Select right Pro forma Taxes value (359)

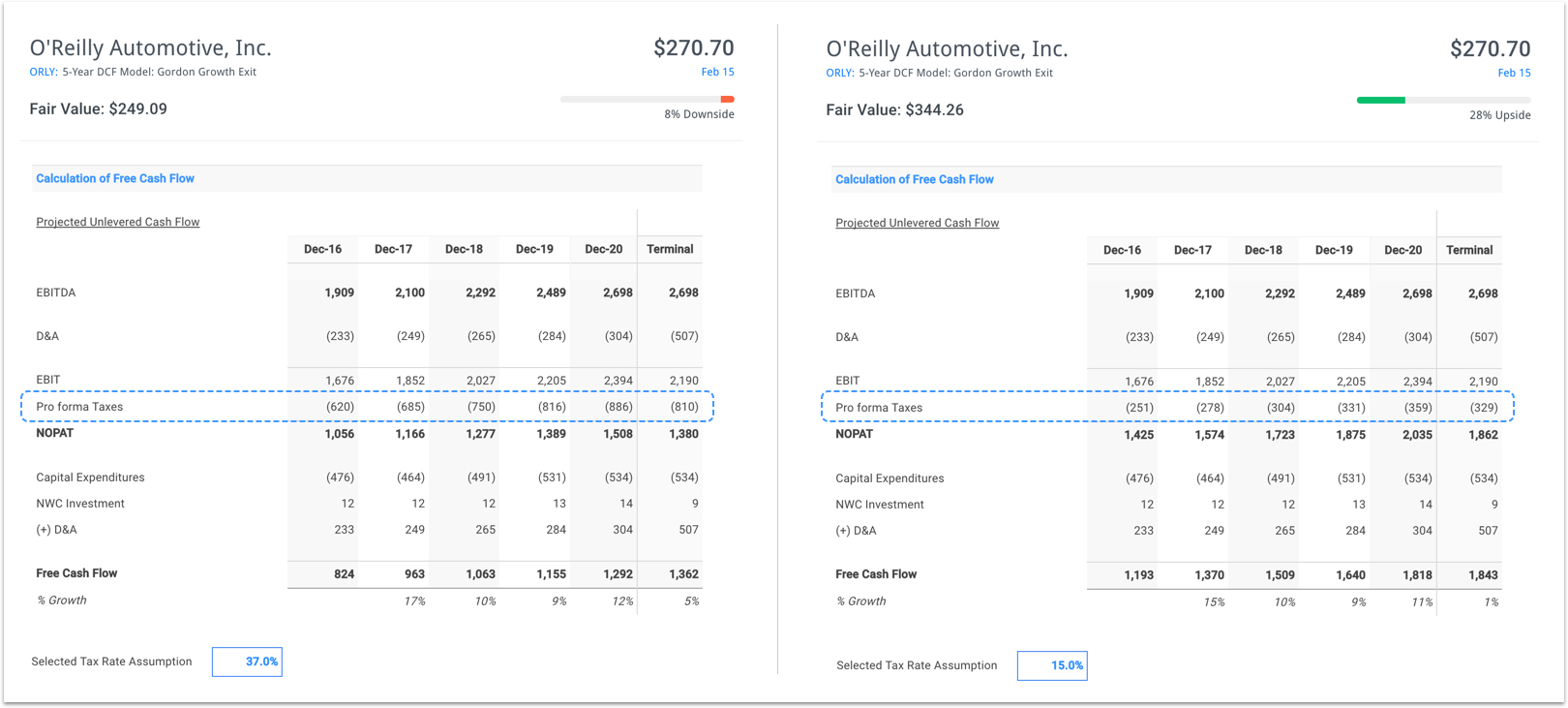[1418, 408]
